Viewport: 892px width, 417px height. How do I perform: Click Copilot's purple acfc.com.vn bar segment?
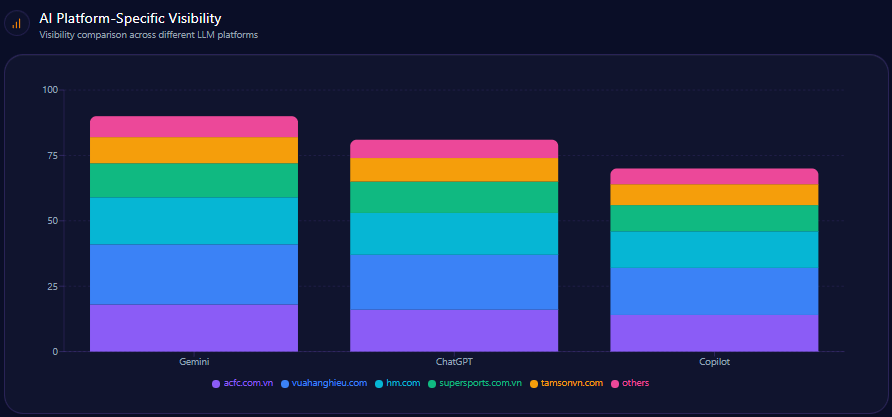pos(714,333)
